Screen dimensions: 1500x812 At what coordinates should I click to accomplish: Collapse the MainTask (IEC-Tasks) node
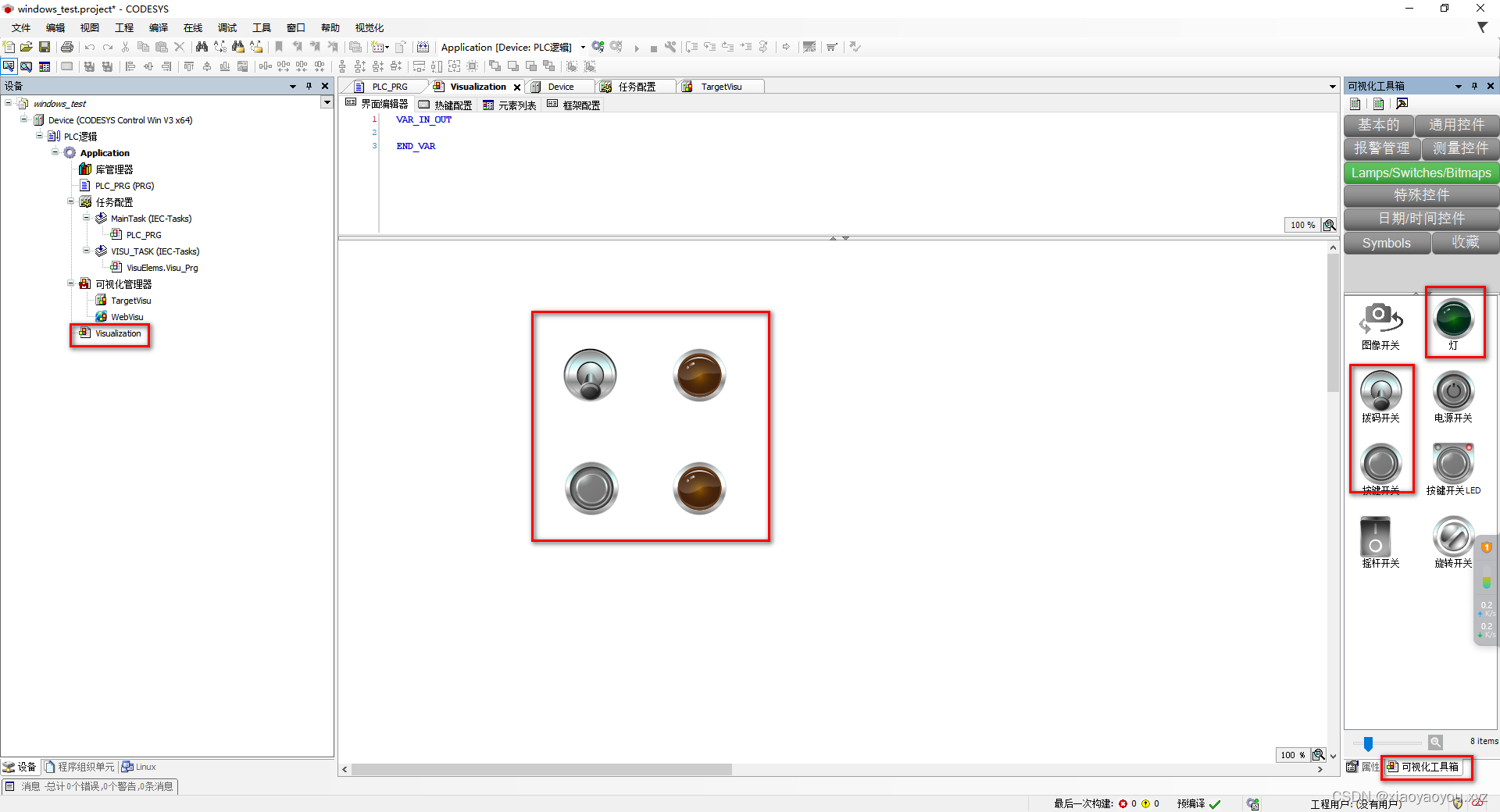(x=87, y=218)
